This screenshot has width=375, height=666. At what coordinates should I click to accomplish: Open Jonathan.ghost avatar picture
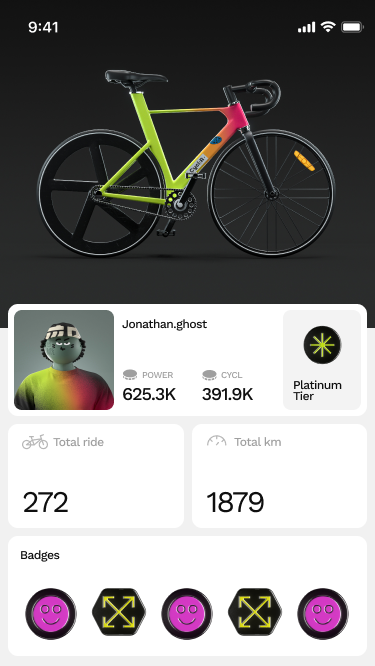coord(64,360)
